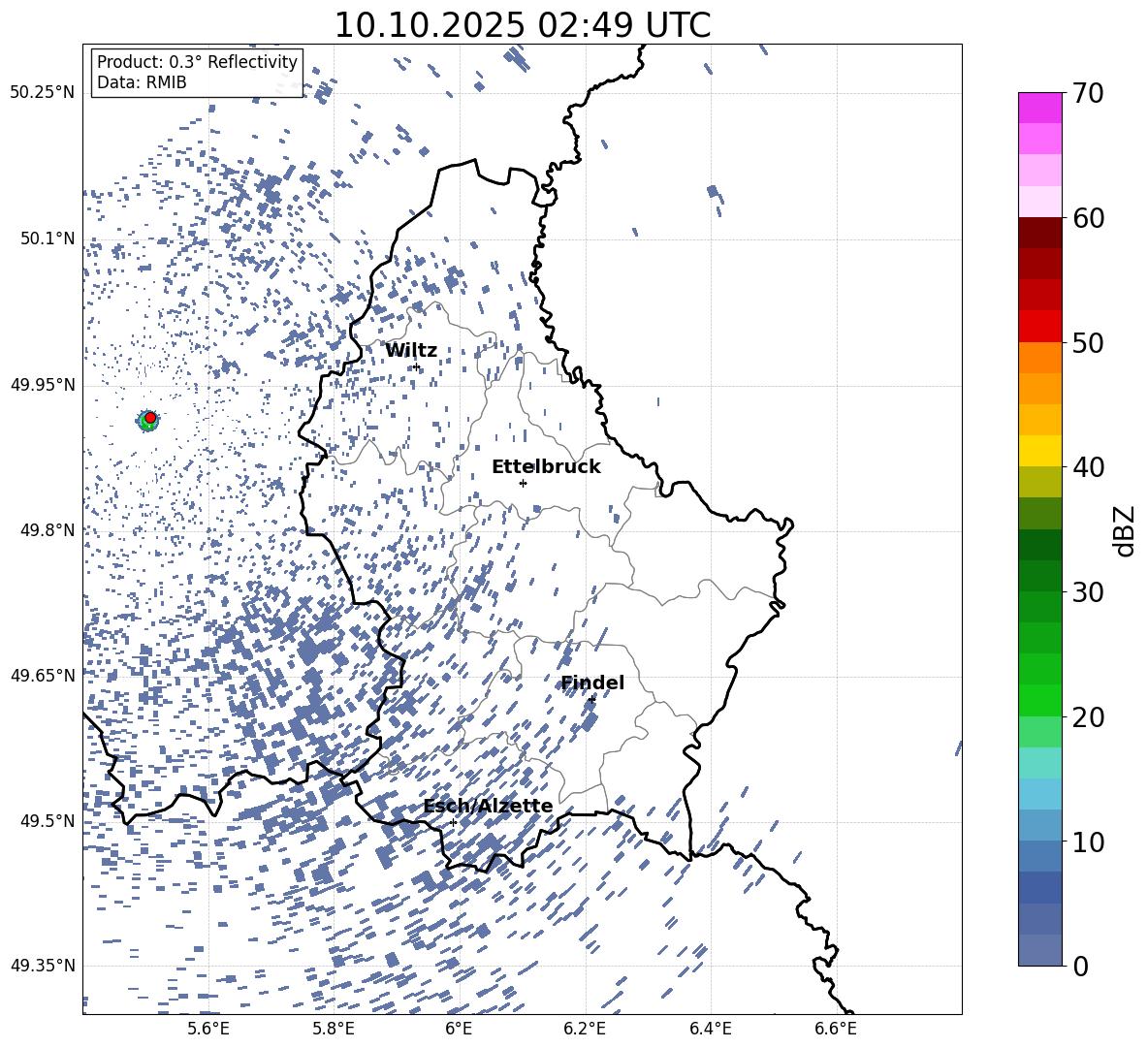Click the 6.2°E longitude label

pos(585,1030)
